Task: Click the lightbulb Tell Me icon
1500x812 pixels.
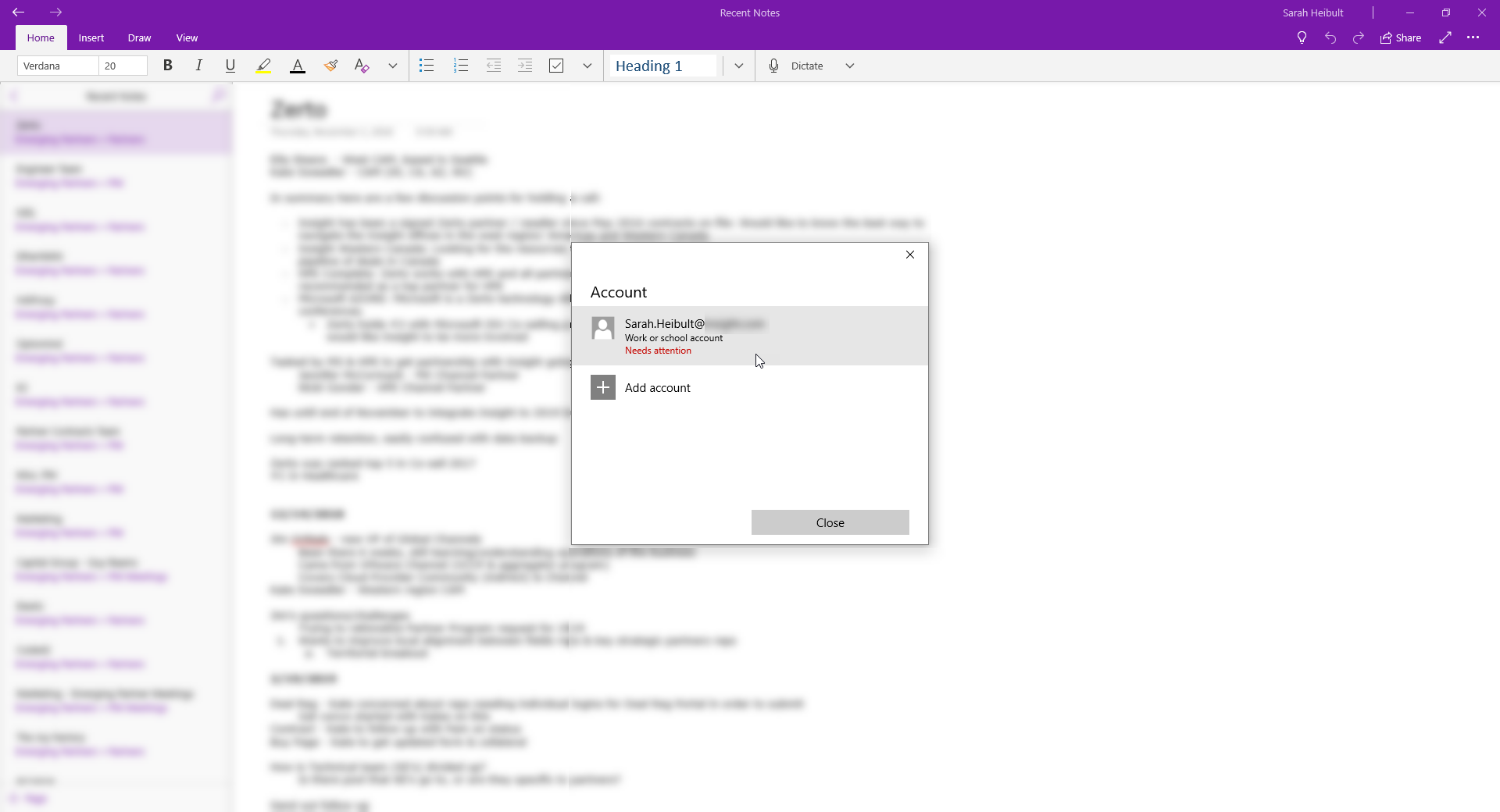Action: [x=1302, y=37]
